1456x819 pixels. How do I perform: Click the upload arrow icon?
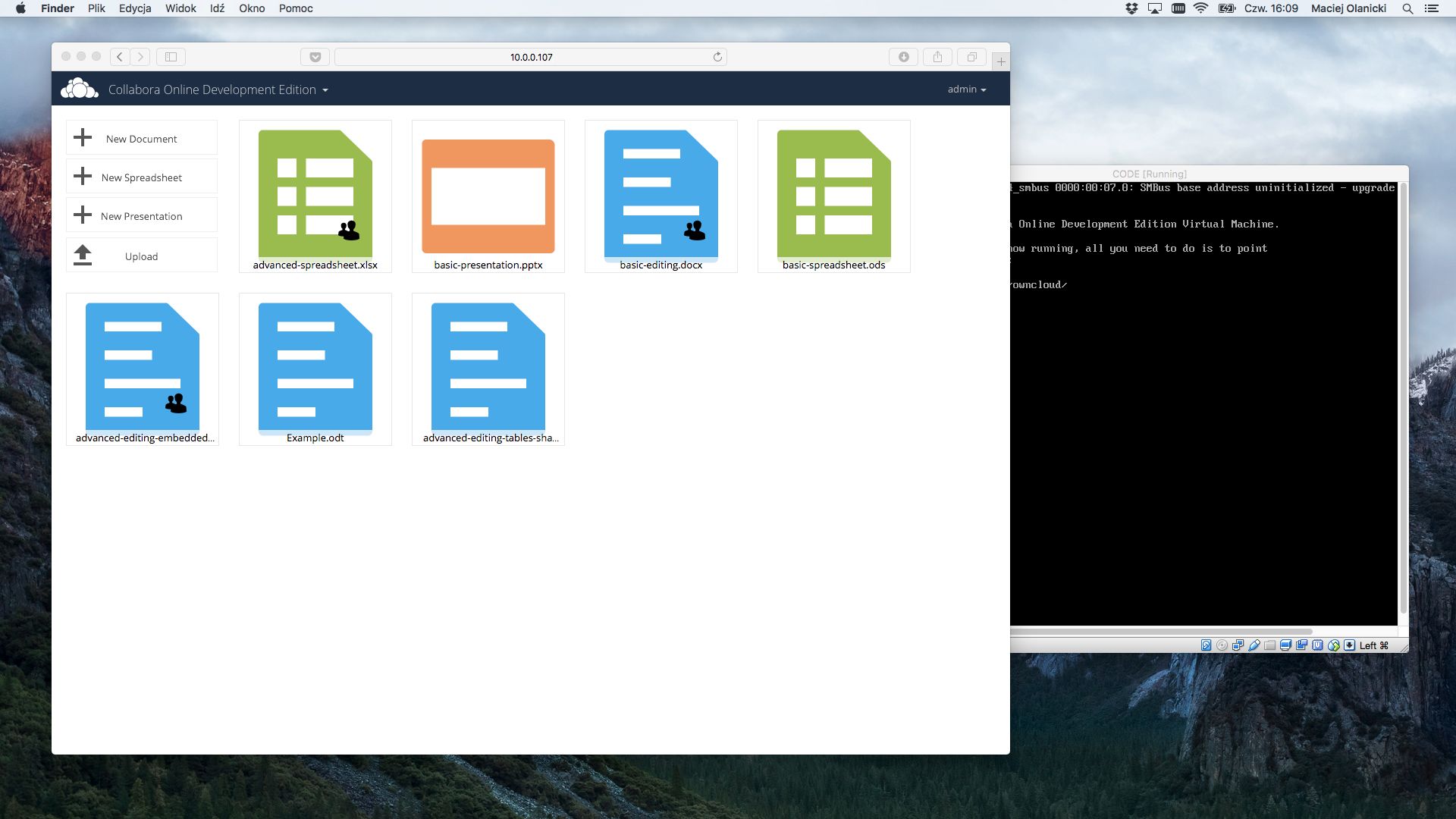click(83, 256)
